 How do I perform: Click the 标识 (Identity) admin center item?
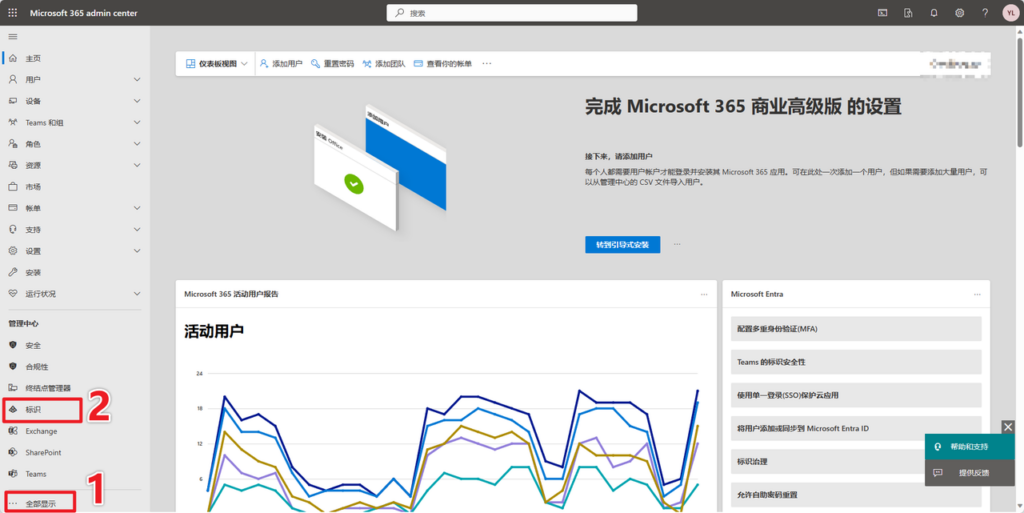click(x=34, y=409)
